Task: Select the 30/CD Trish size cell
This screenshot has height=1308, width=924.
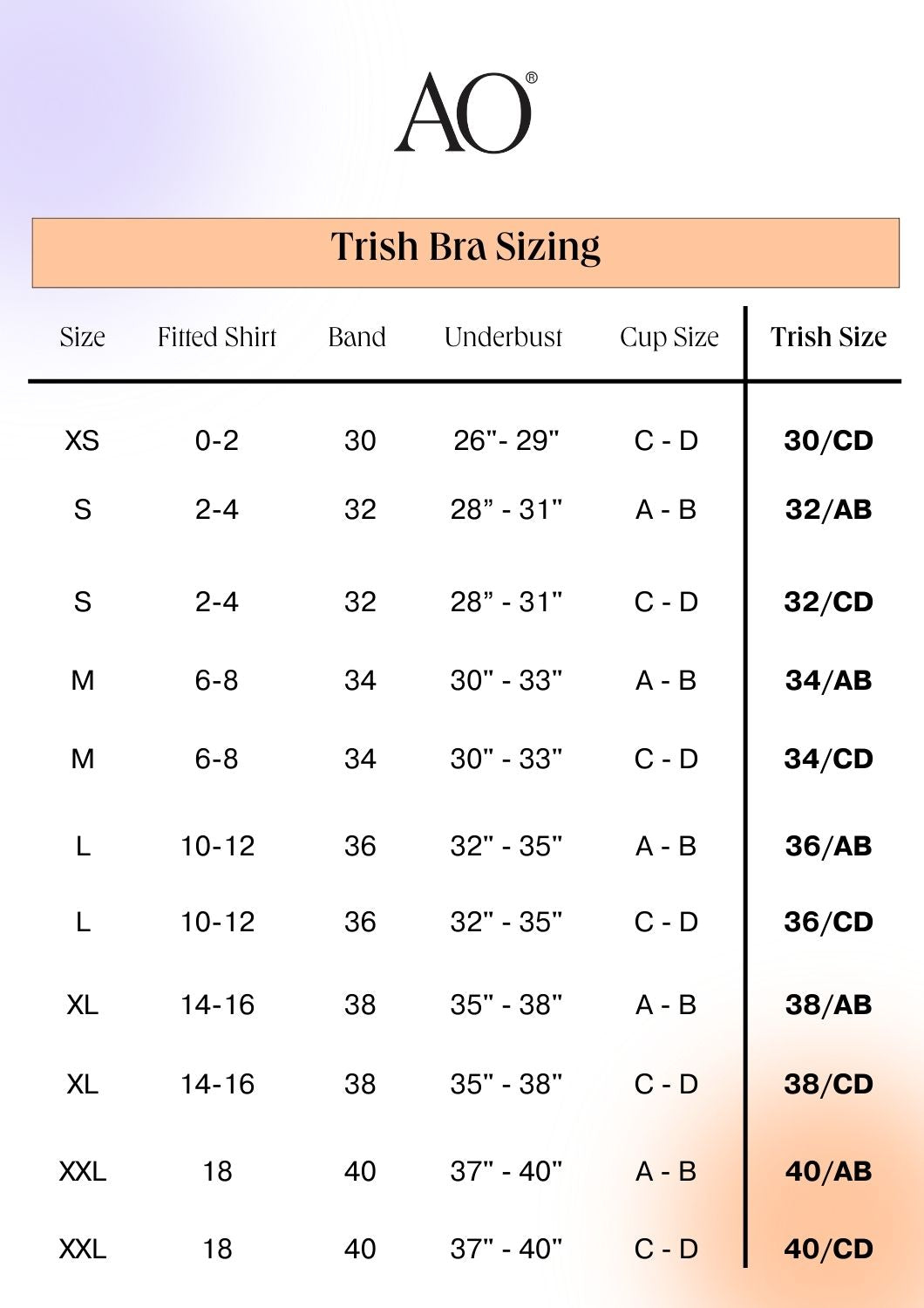Action: point(828,440)
